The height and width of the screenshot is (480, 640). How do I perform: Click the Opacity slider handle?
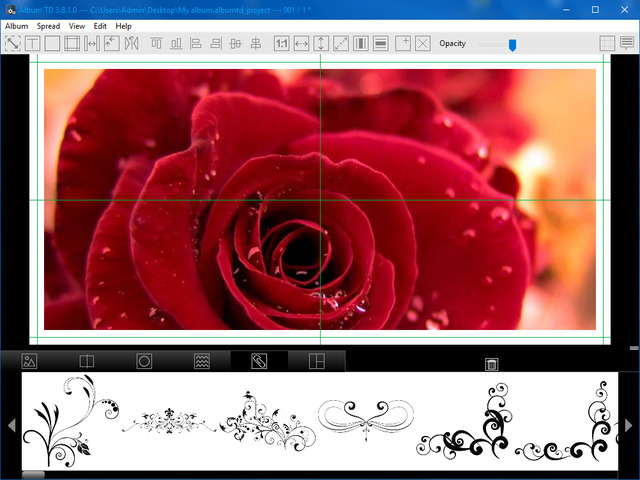(513, 44)
